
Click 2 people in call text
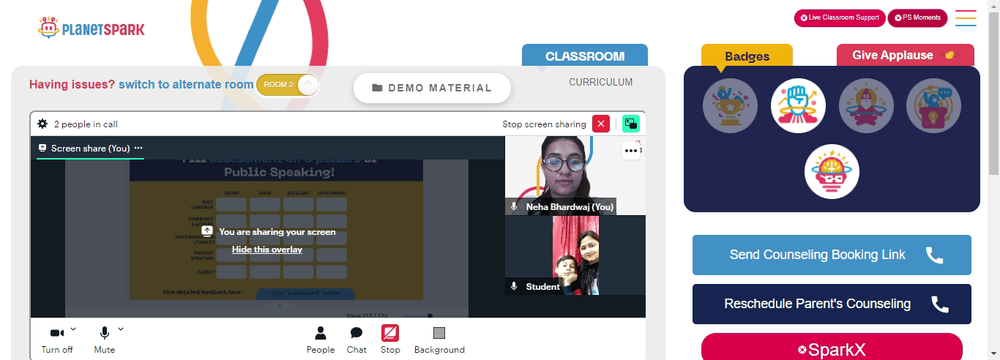[85, 124]
